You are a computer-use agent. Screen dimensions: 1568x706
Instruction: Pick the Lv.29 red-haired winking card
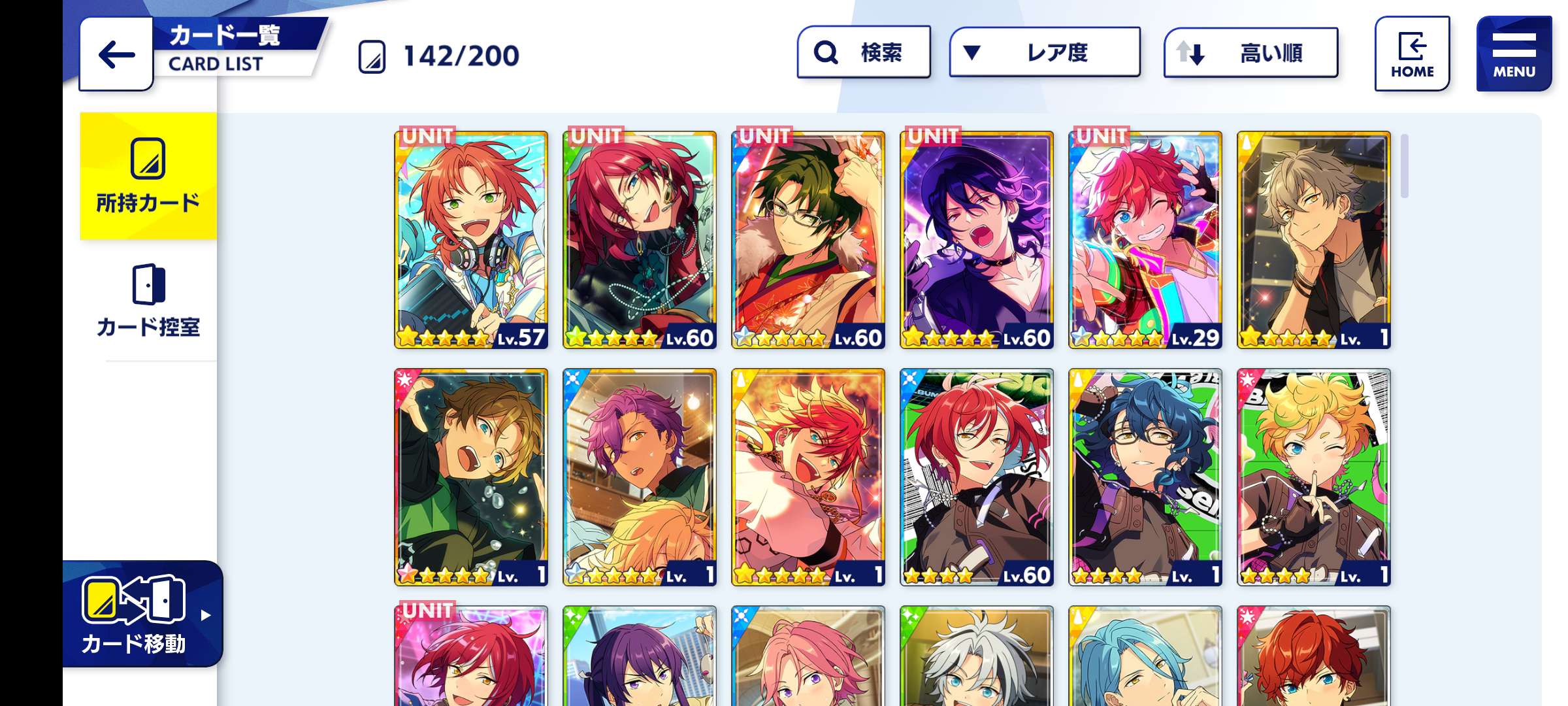click(1145, 239)
